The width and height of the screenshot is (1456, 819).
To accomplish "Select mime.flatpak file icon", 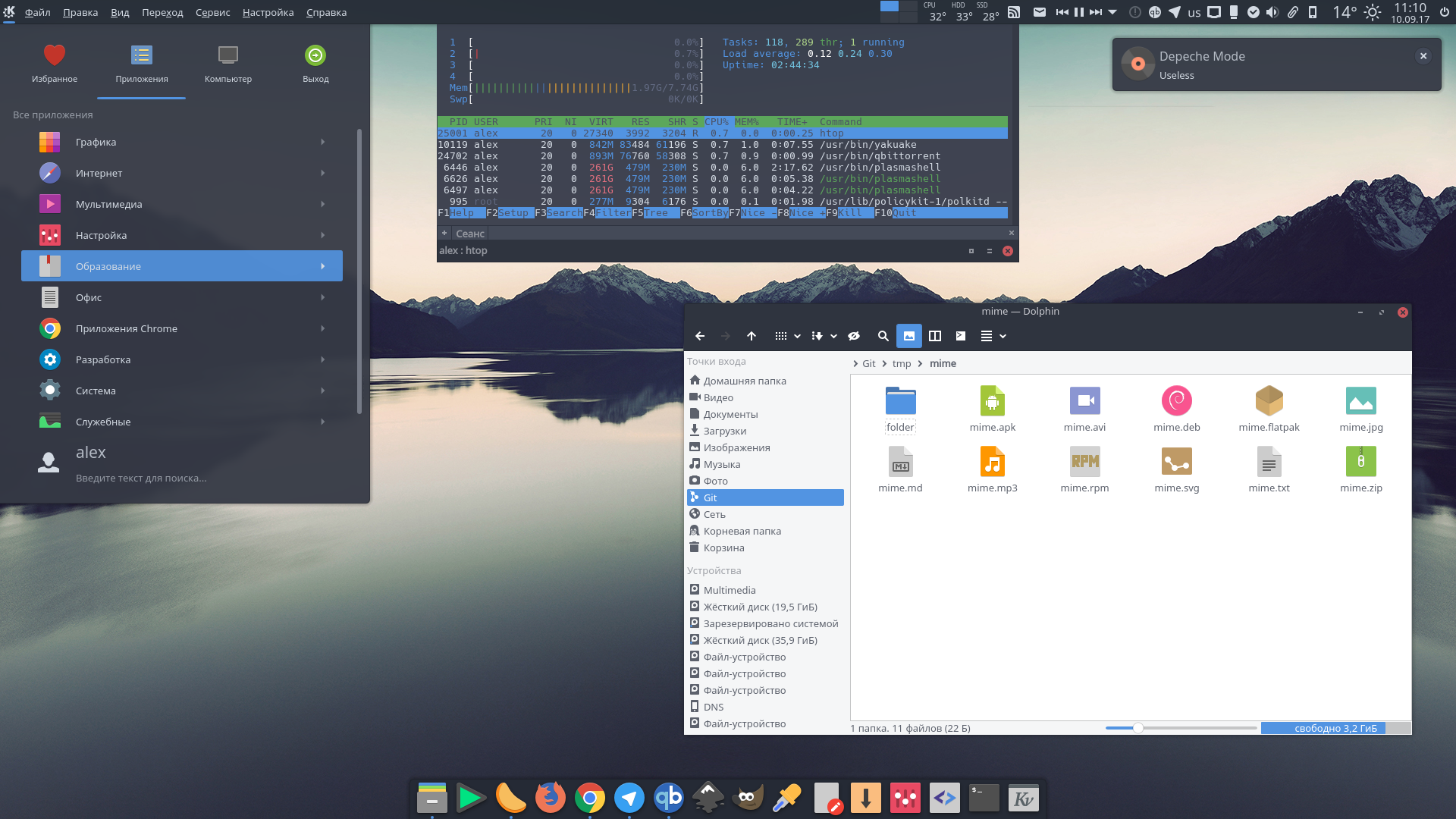I will (x=1269, y=400).
